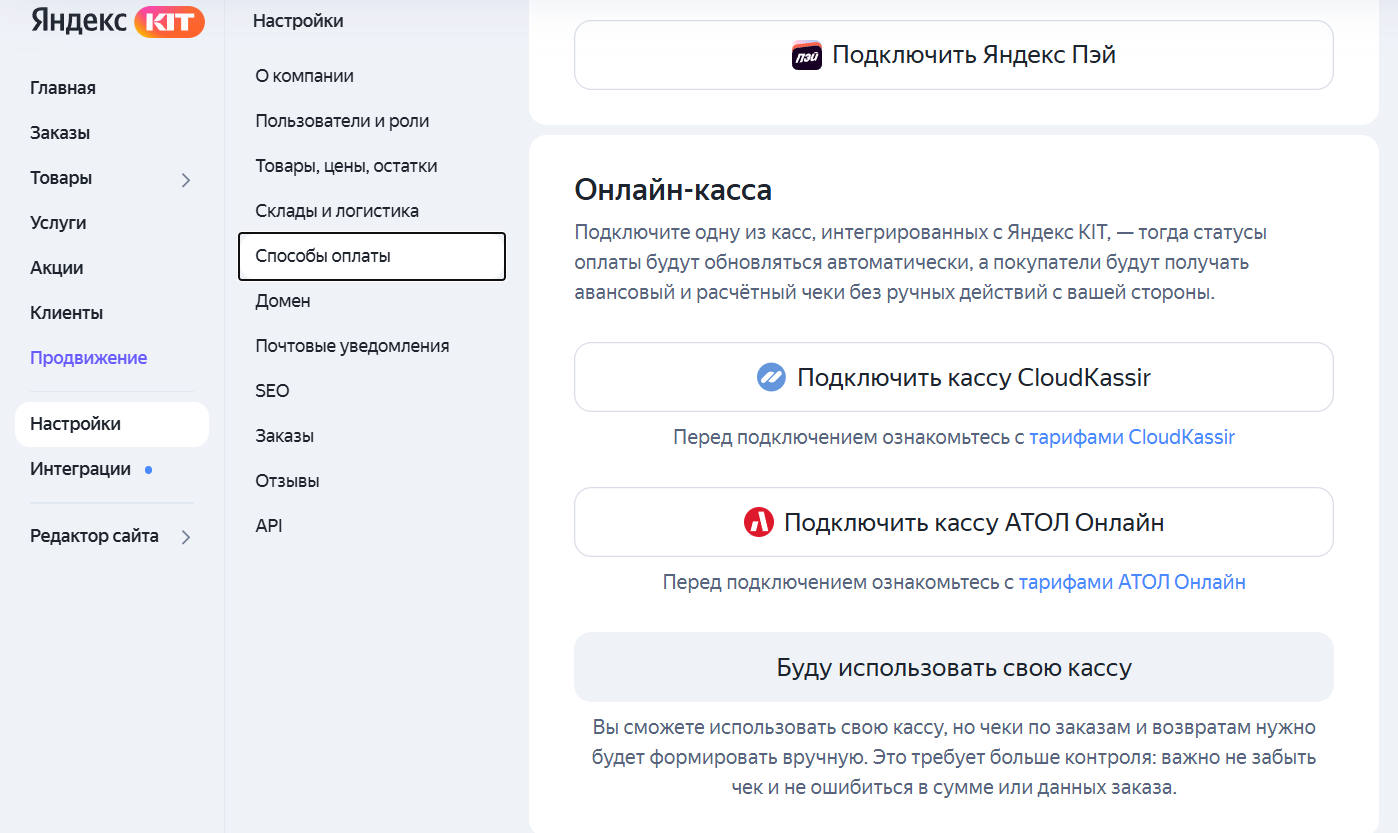The width and height of the screenshot is (1398, 833).
Task: Click the blue notification dot beside Интеграции
Action: point(148,469)
